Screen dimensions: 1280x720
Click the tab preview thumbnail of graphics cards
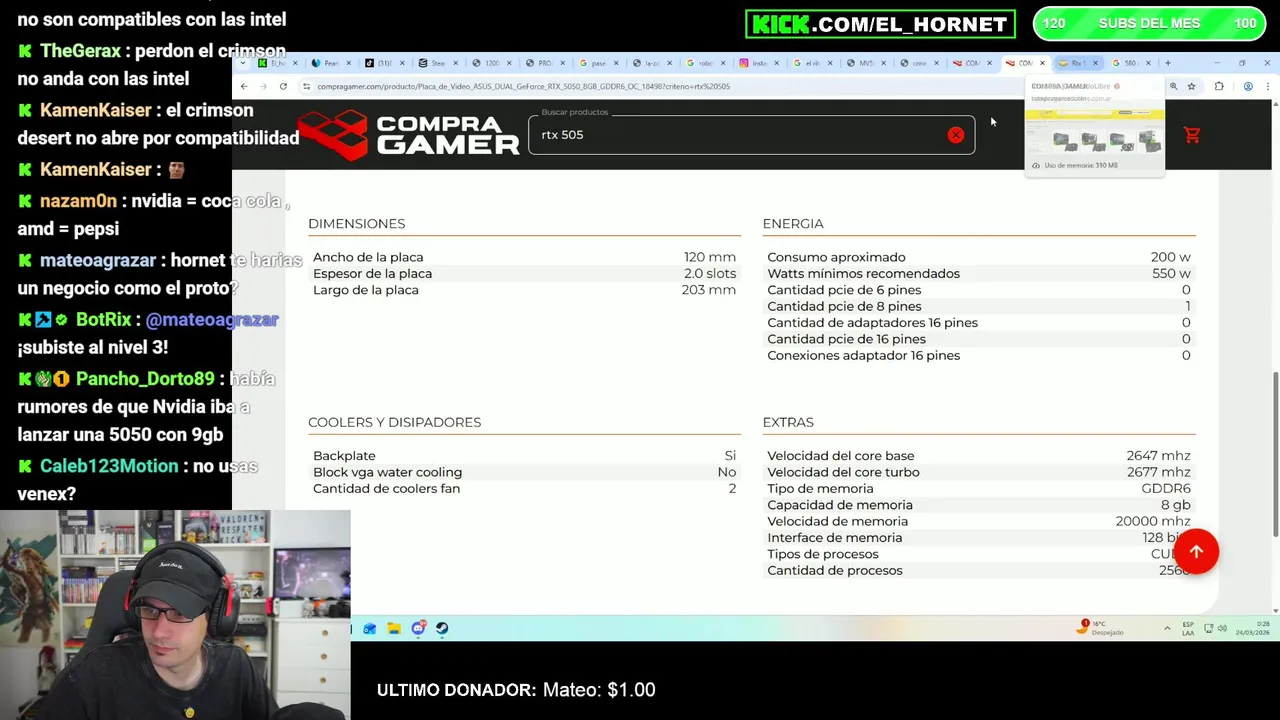click(1095, 132)
